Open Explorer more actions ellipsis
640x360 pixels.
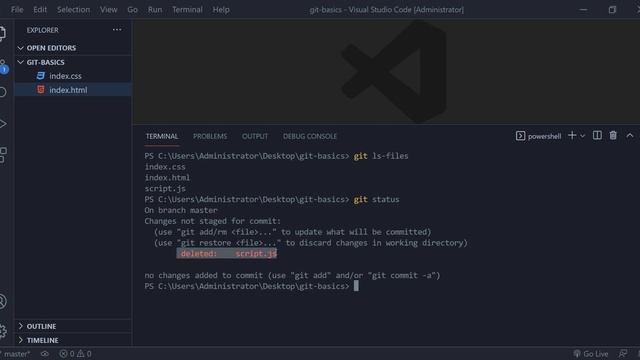[x=117, y=30]
